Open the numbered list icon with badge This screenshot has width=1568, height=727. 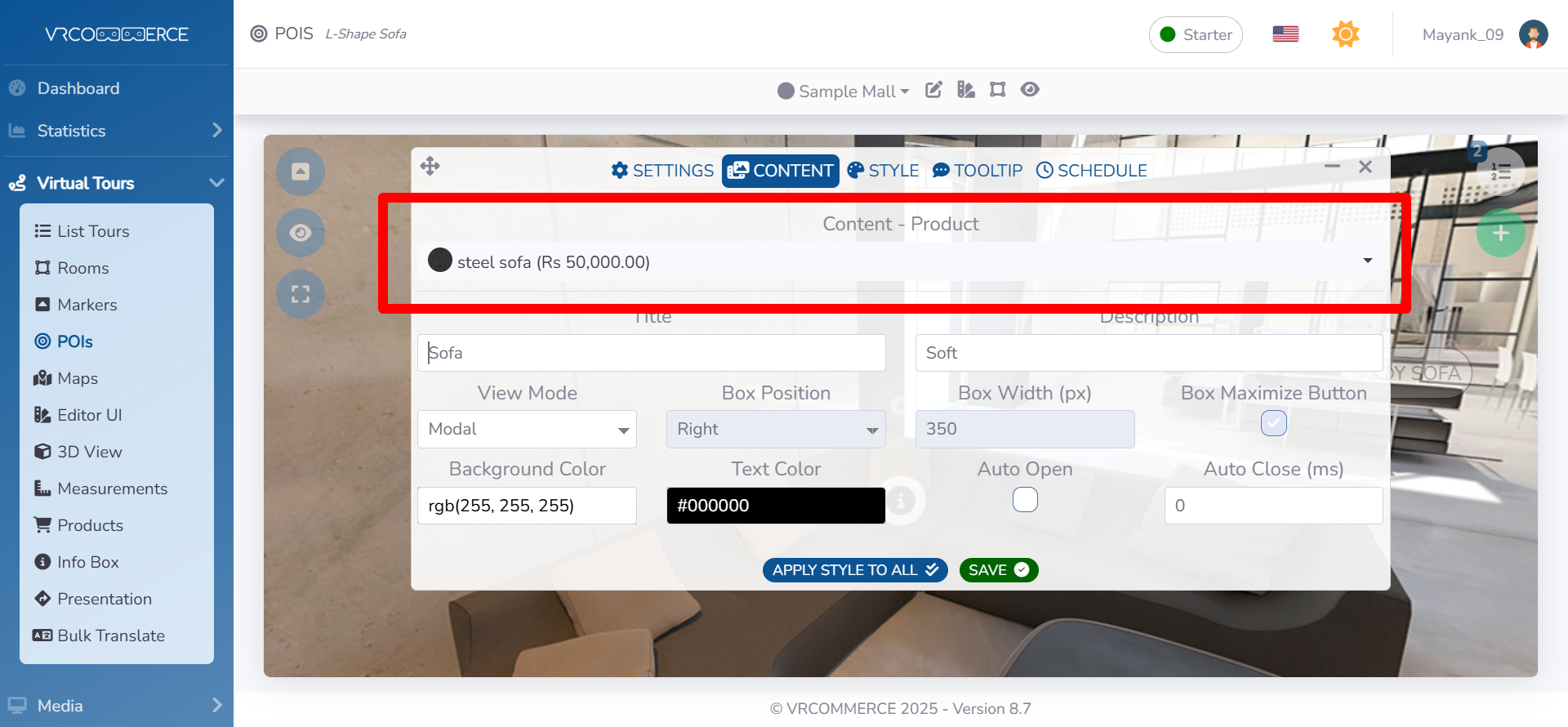(1500, 172)
